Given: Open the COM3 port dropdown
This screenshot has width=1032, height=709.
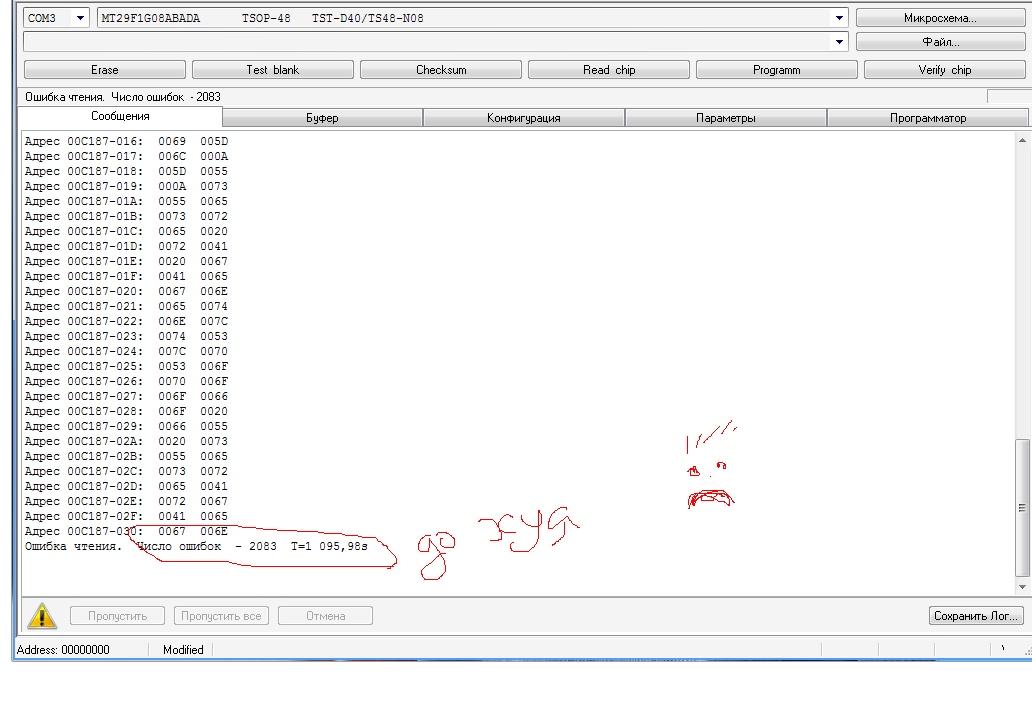Looking at the screenshot, I should click(80, 18).
